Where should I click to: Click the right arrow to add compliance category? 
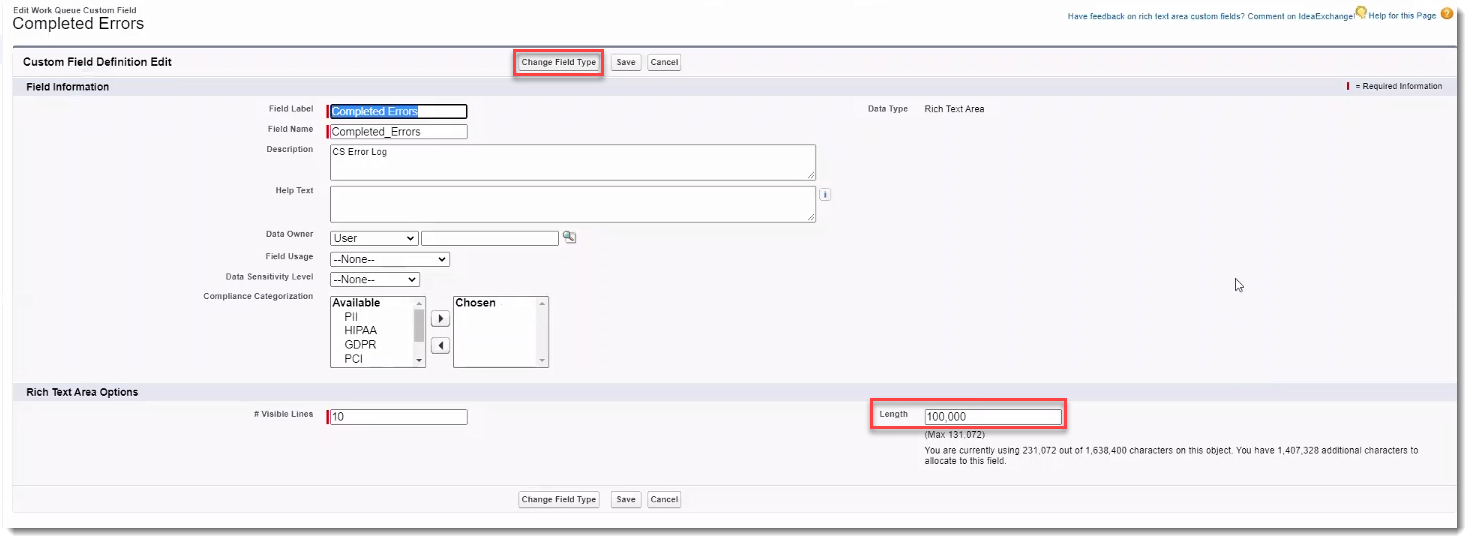point(440,319)
